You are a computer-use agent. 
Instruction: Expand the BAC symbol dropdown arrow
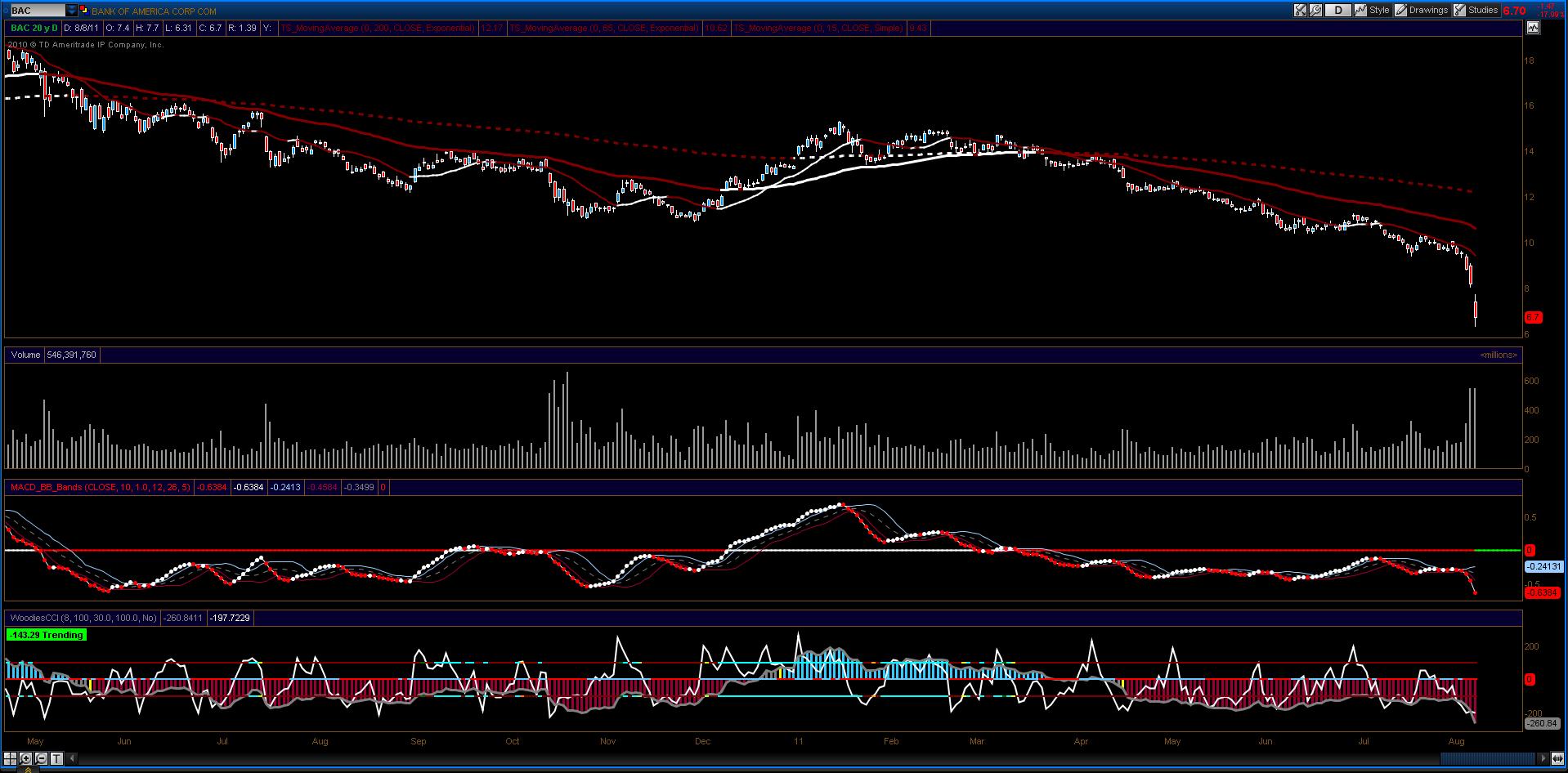[71, 11]
